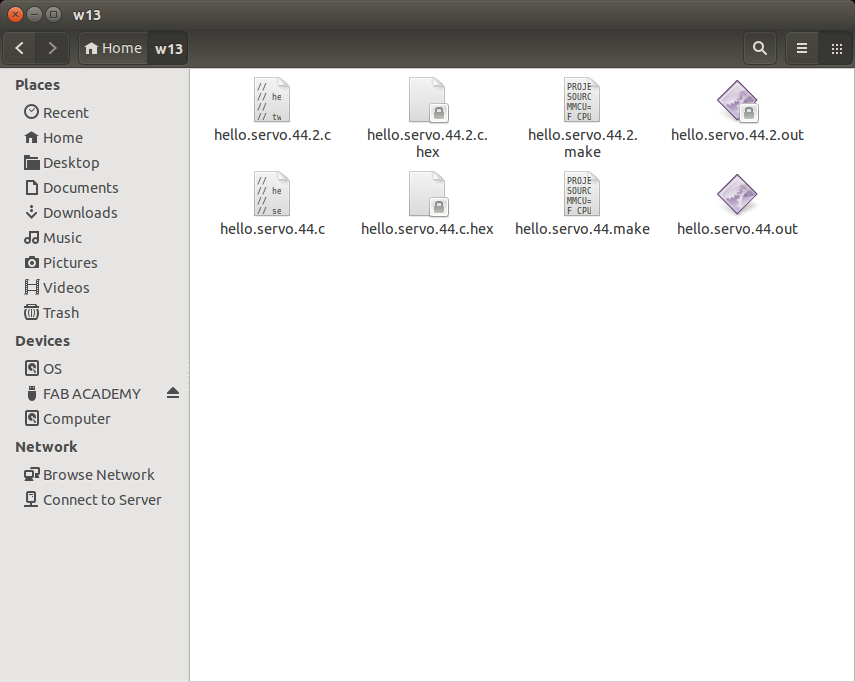
Task: Click the film icon beside Videos
Action: click(32, 287)
